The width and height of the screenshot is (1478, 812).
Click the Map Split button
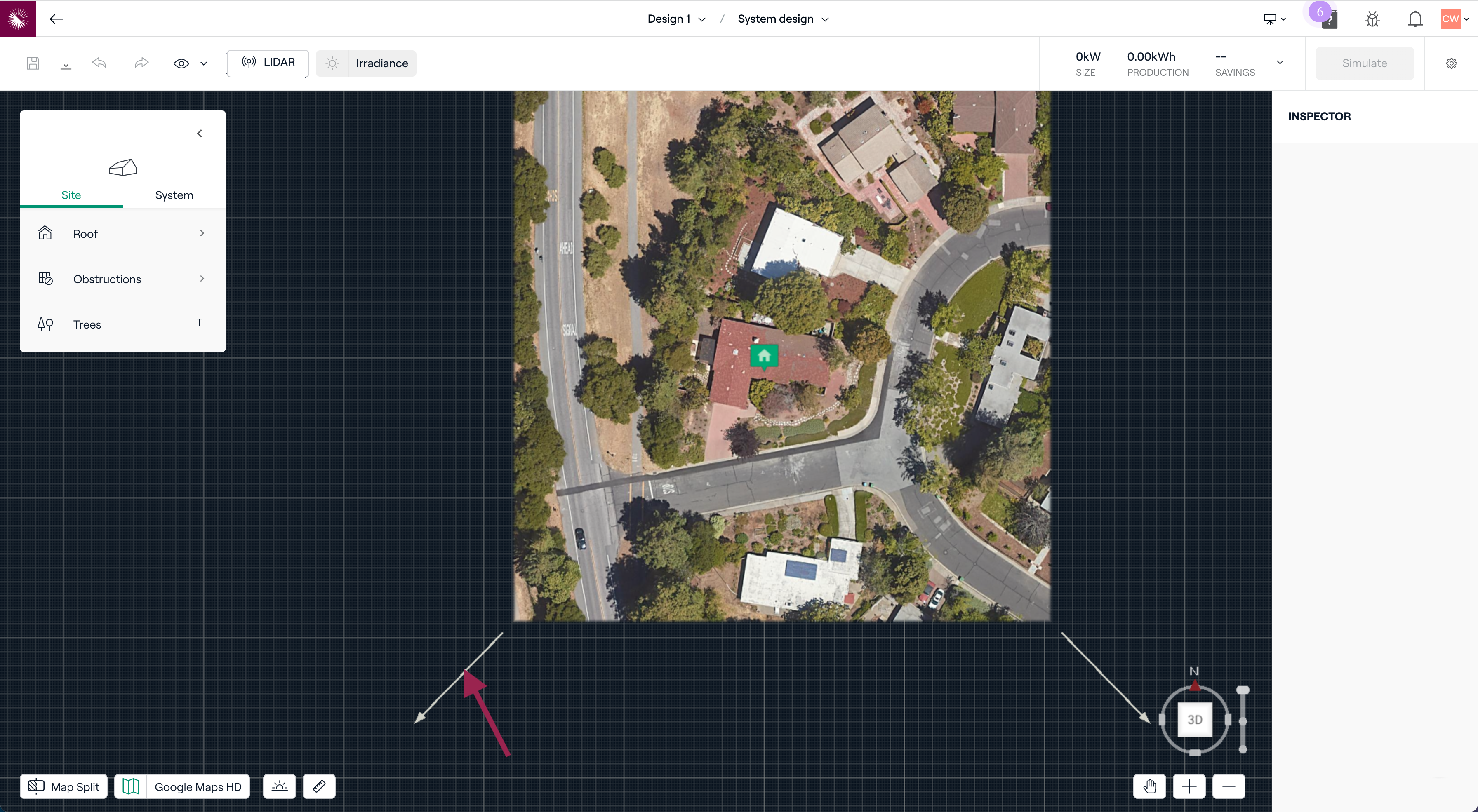(x=64, y=786)
